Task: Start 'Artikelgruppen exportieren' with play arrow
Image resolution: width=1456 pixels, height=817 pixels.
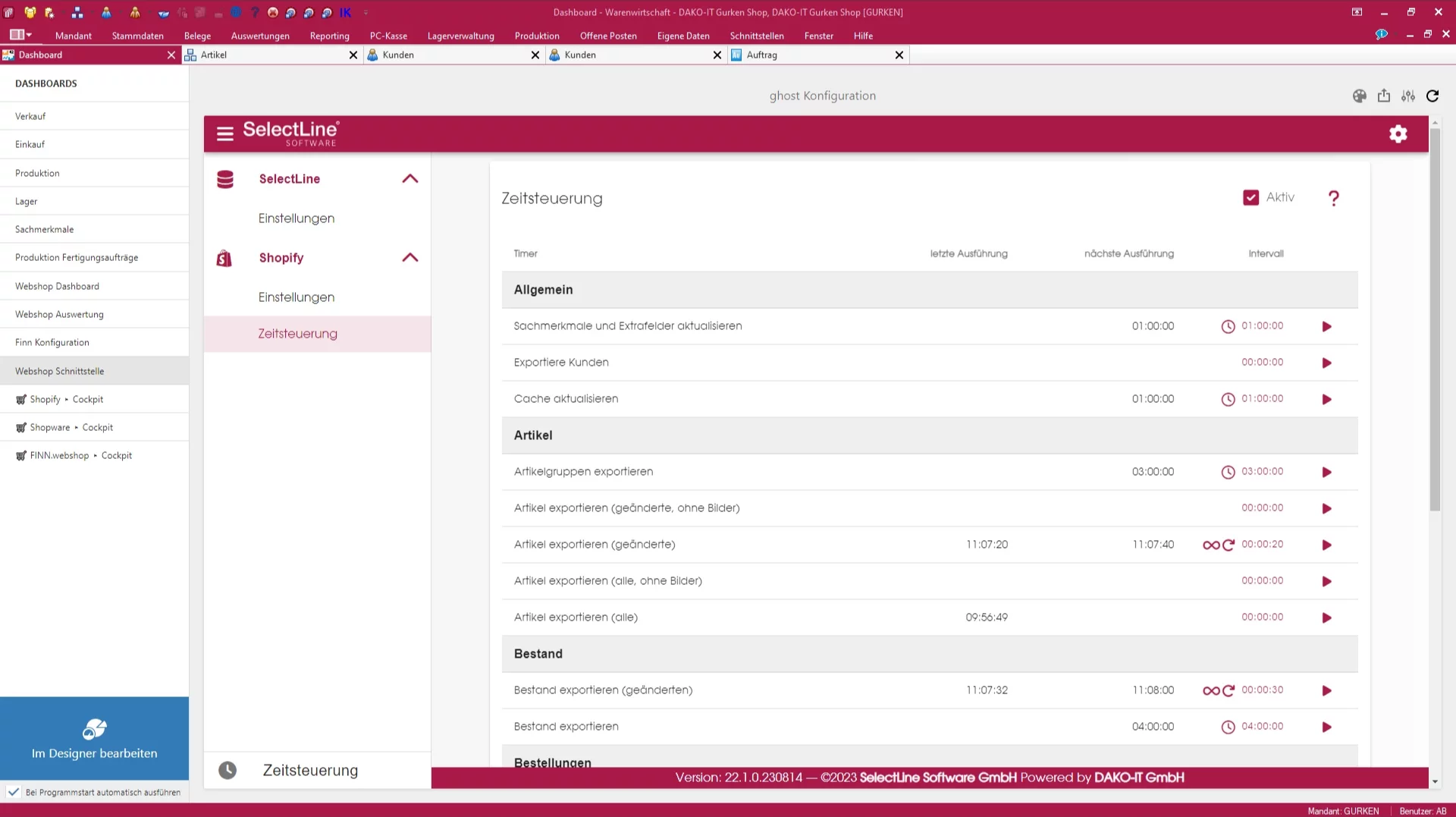Action: 1326,472
